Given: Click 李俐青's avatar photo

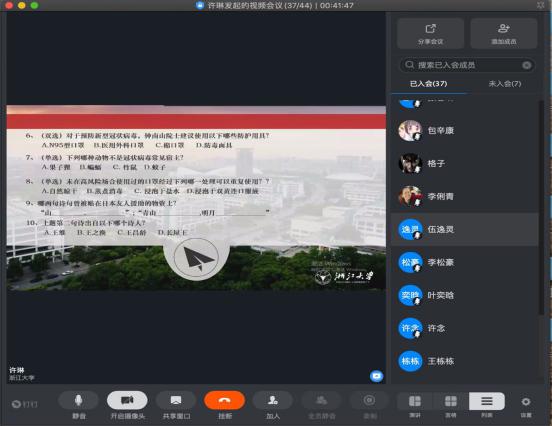Looking at the screenshot, I should (410, 196).
